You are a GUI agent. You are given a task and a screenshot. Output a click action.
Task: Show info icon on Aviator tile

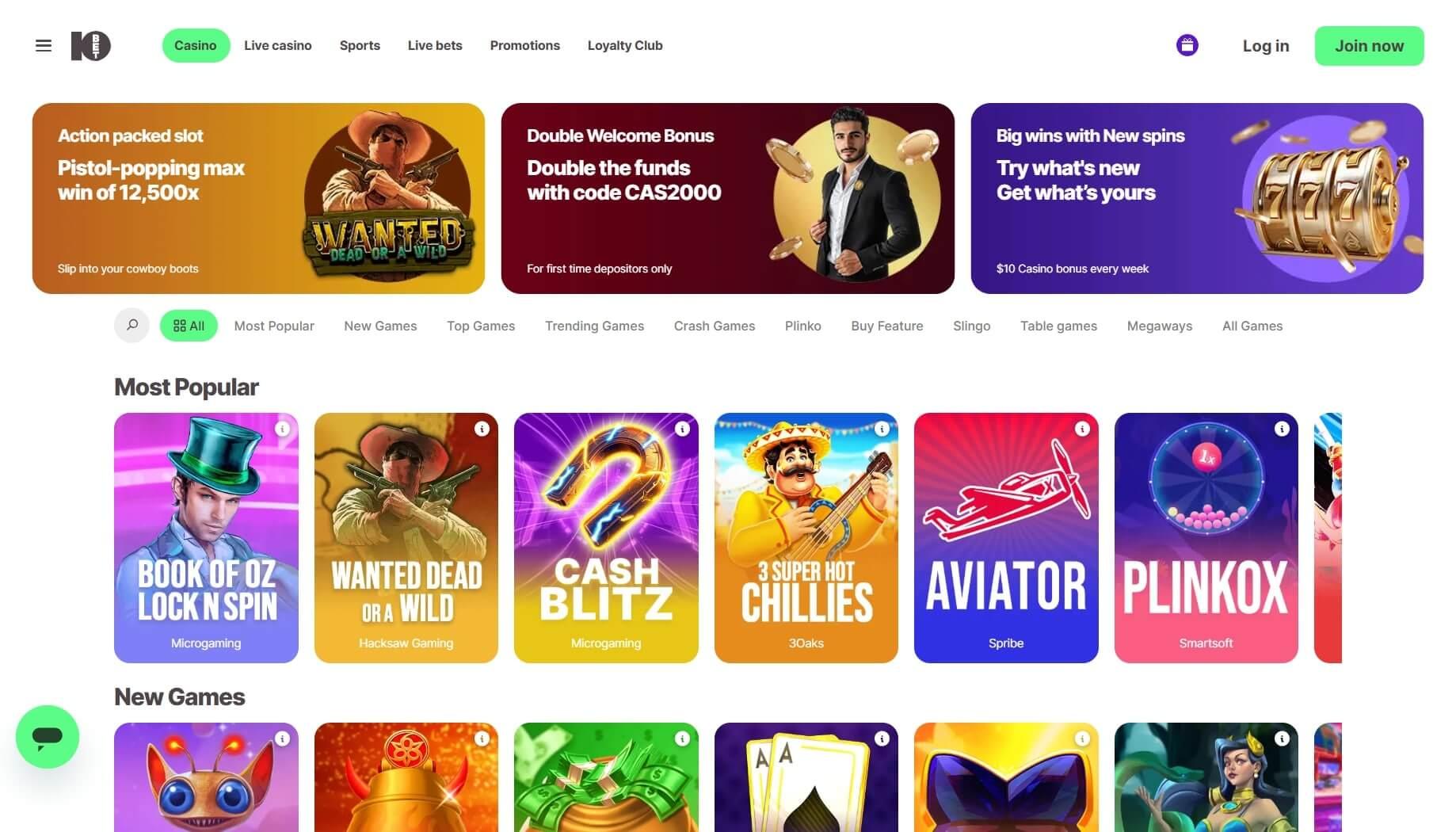(x=1082, y=429)
